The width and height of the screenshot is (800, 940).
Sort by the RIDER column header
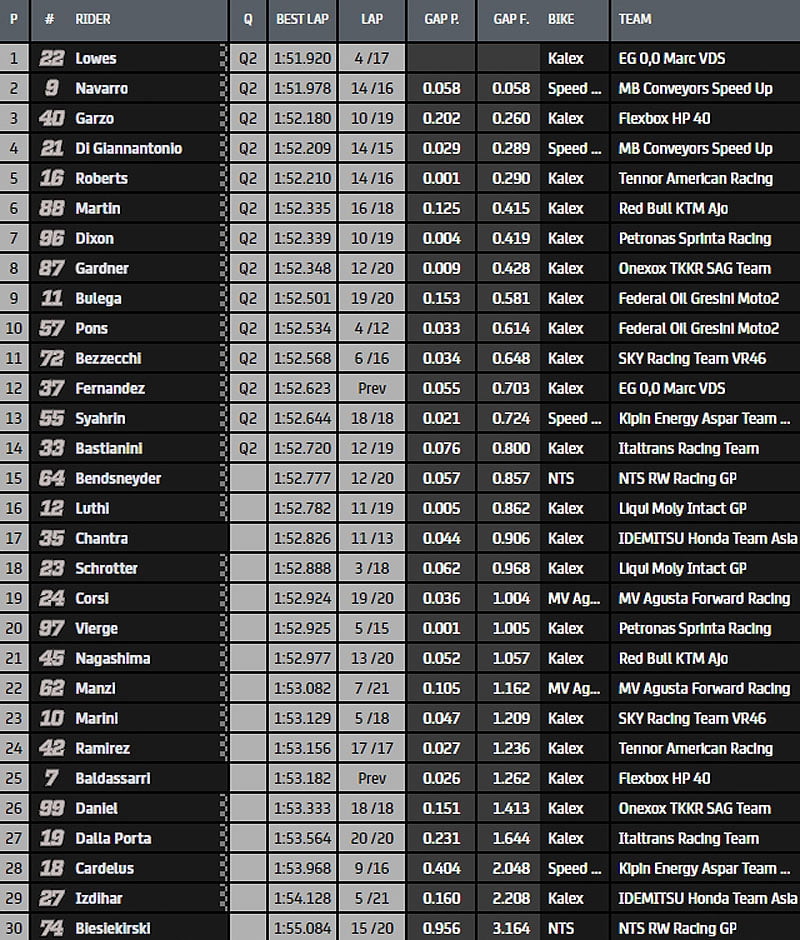(93, 19)
